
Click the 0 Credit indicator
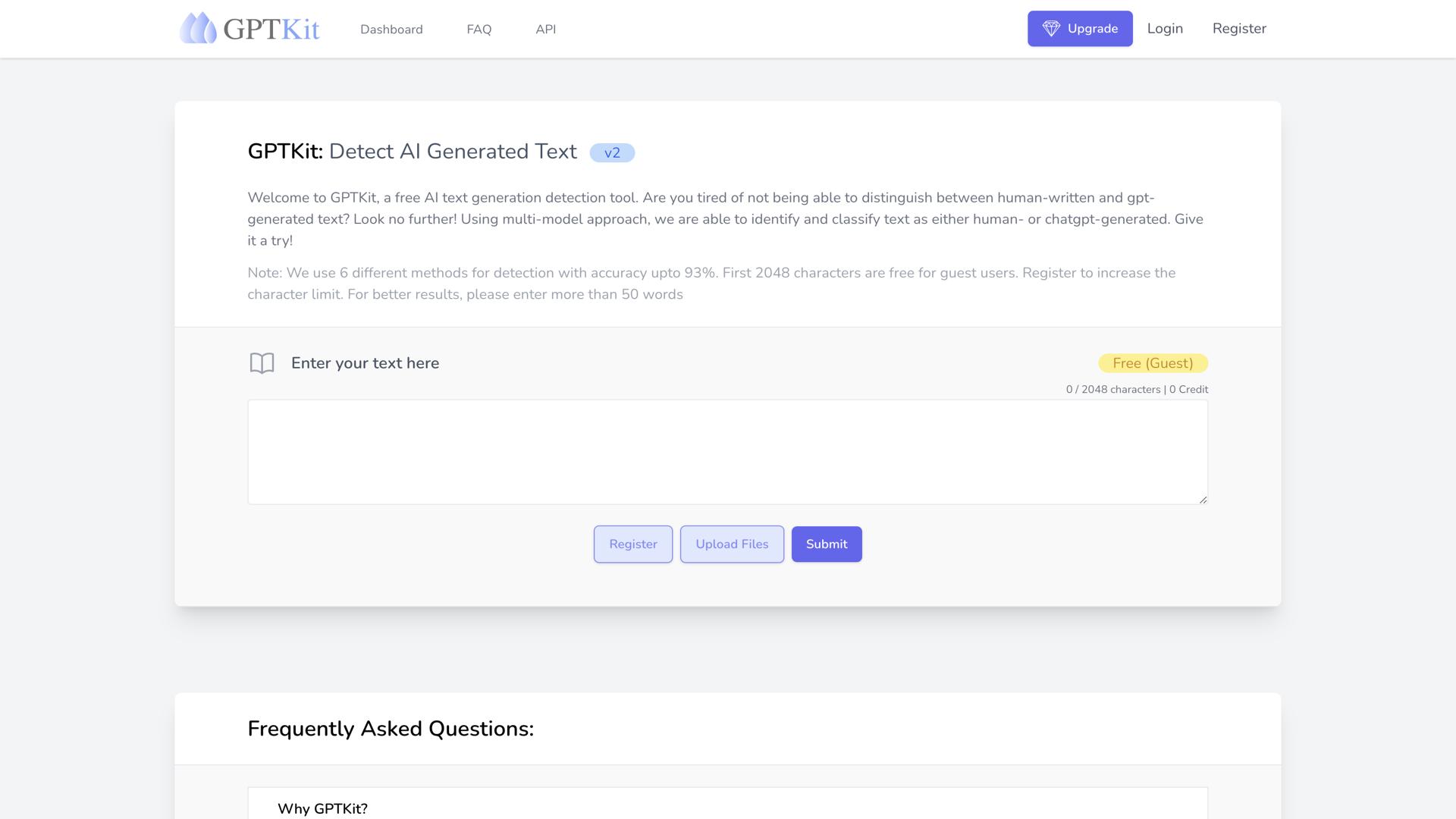[x=1188, y=389]
